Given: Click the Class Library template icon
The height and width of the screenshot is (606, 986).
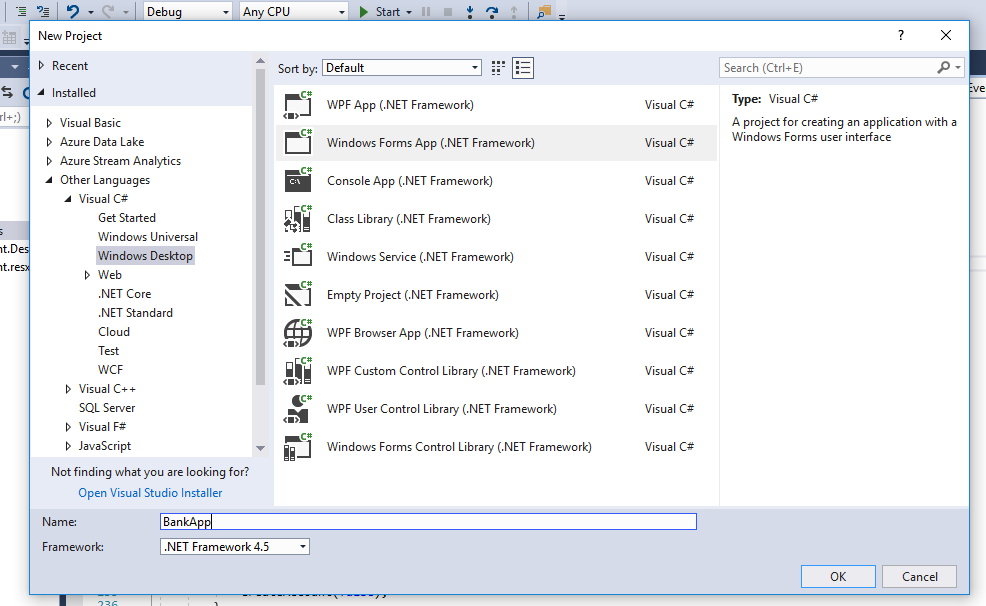Looking at the screenshot, I should (x=298, y=218).
